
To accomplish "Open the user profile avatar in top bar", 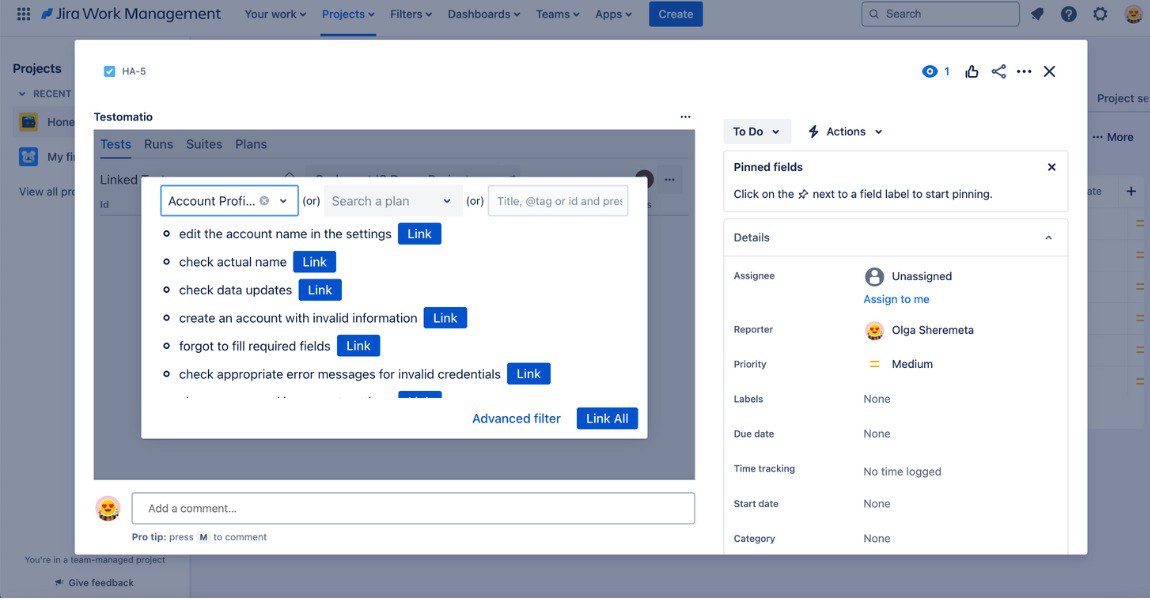I will (x=1133, y=14).
